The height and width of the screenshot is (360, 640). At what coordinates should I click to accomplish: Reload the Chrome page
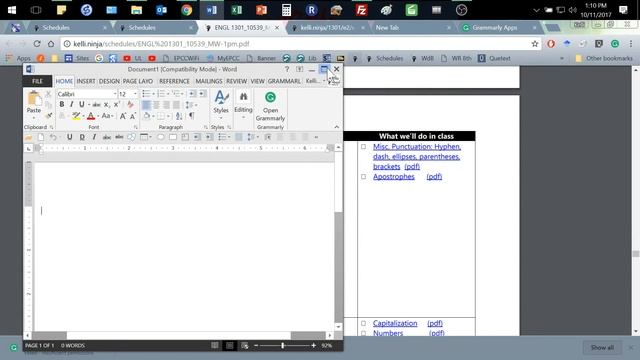[37, 44]
